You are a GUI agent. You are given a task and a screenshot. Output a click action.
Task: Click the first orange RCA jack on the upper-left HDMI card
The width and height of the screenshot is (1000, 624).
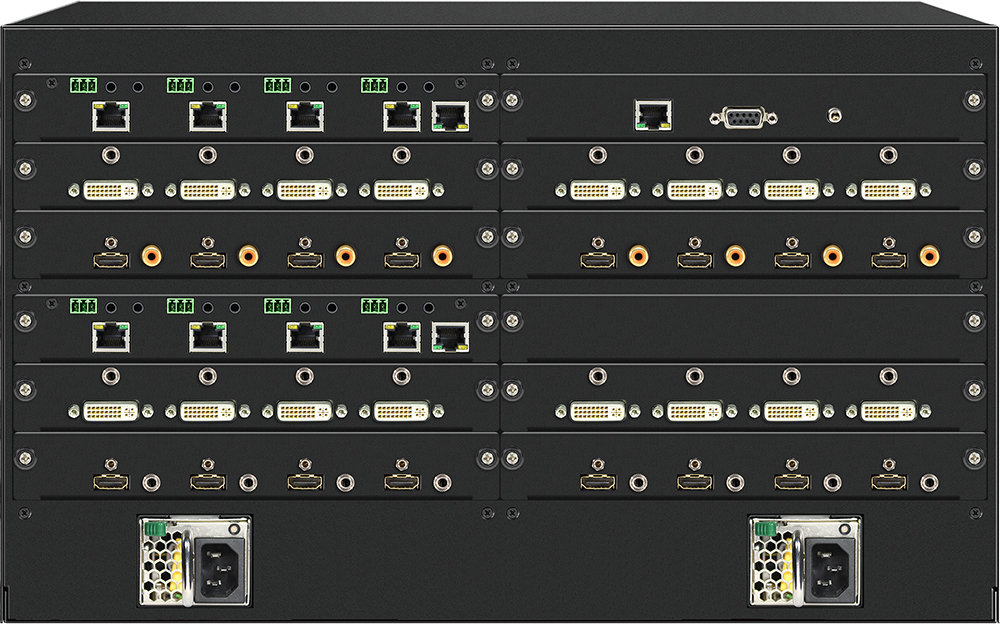click(152, 256)
